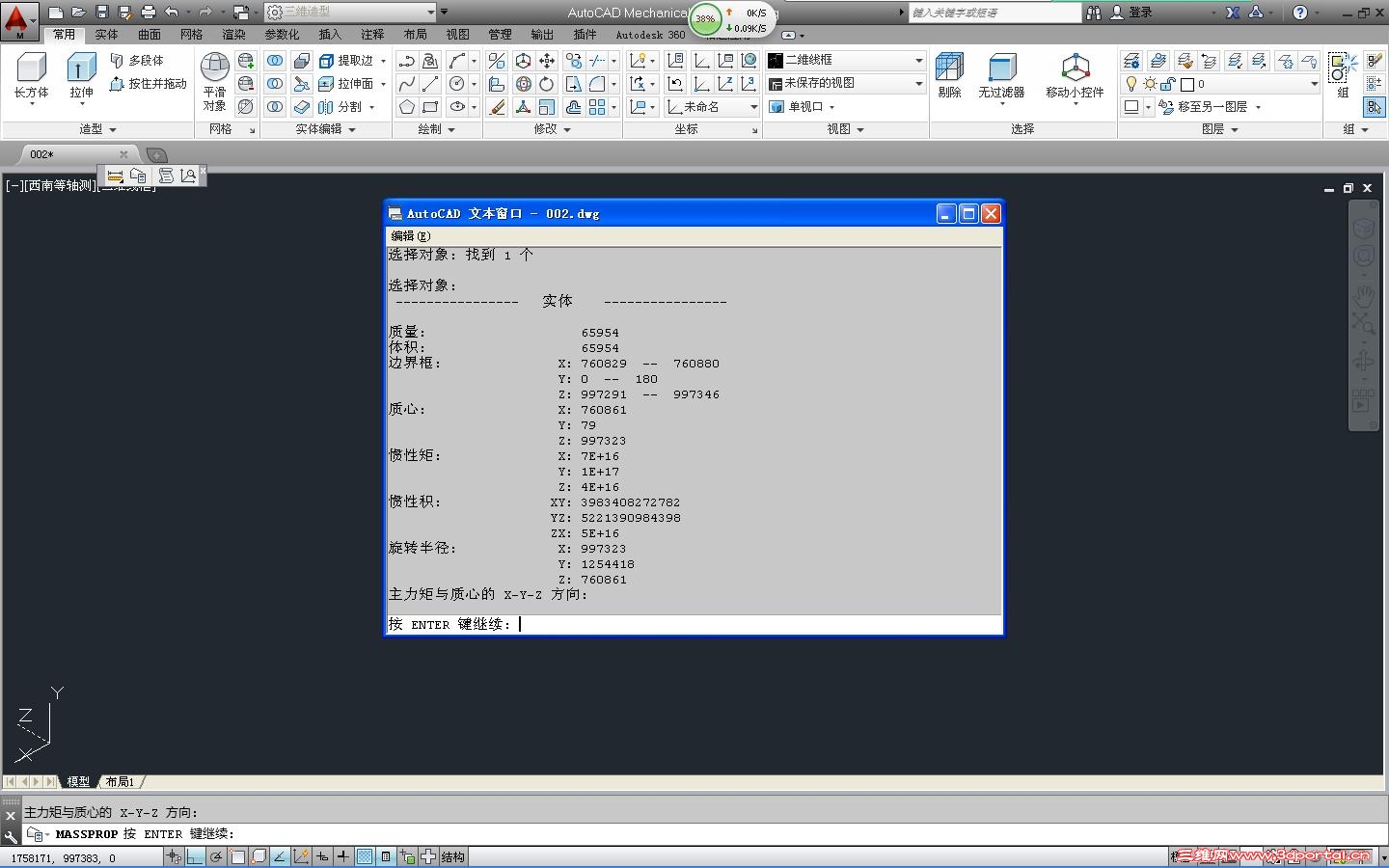The image size is (1389, 868).
Task: Toggle object snap tracking in status bar
Action: coord(280,856)
